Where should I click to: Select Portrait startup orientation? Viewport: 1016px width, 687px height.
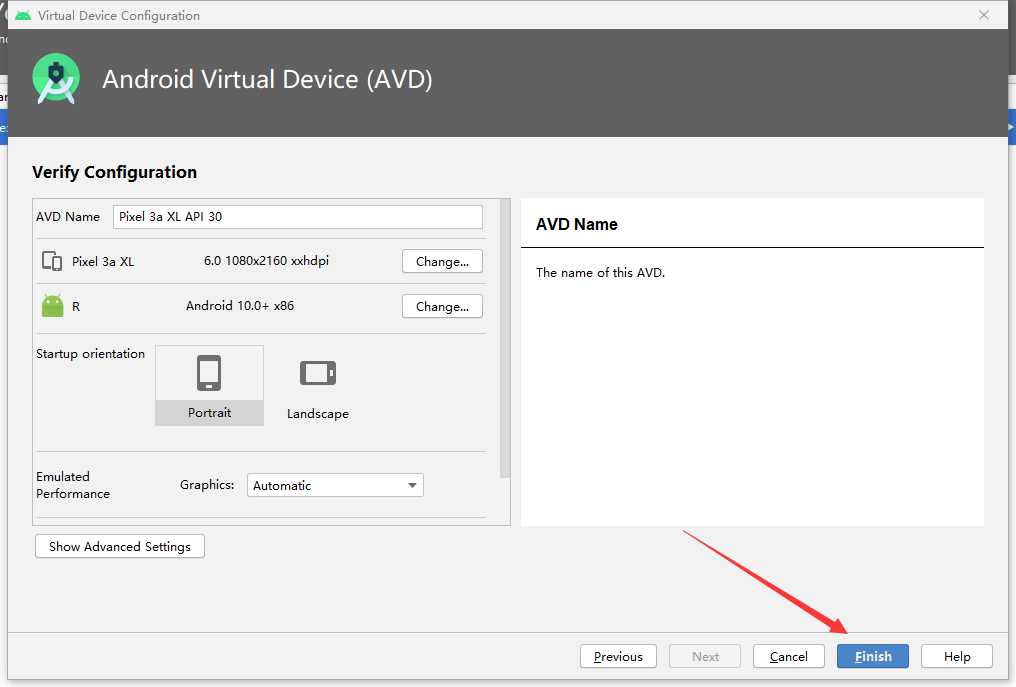[209, 385]
